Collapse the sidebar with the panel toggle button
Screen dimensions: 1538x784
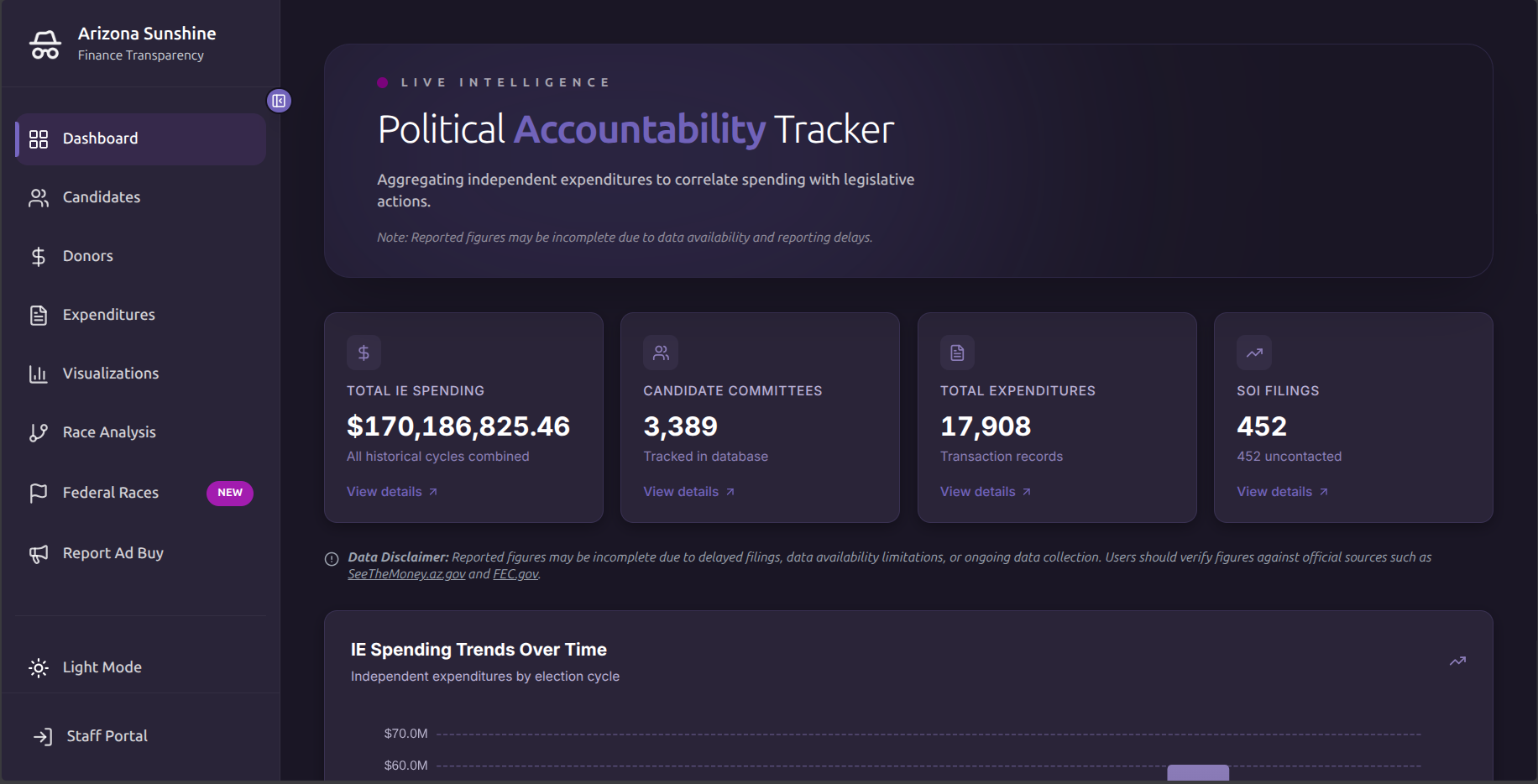(279, 101)
